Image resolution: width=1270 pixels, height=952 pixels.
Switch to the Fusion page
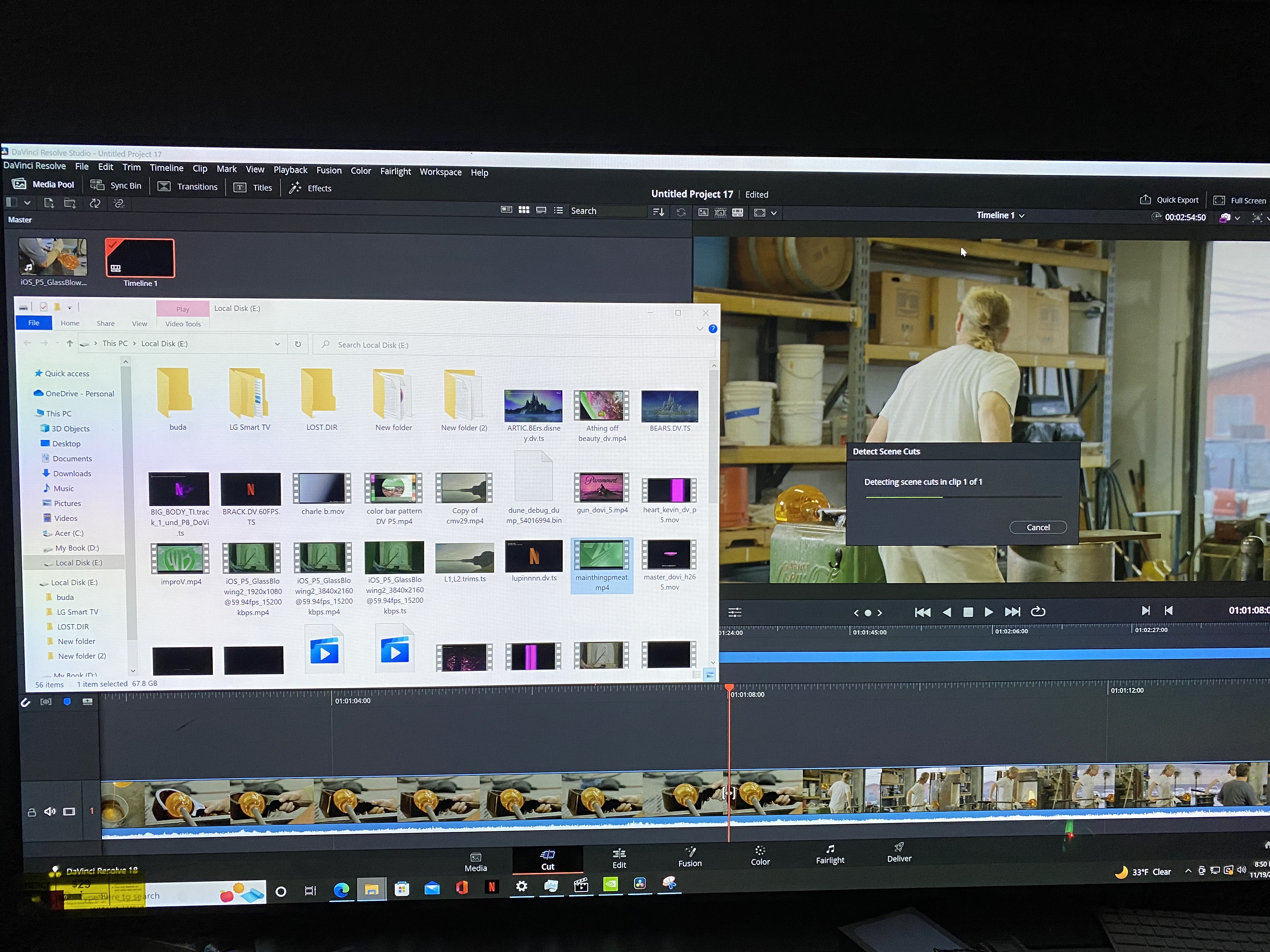point(689,857)
